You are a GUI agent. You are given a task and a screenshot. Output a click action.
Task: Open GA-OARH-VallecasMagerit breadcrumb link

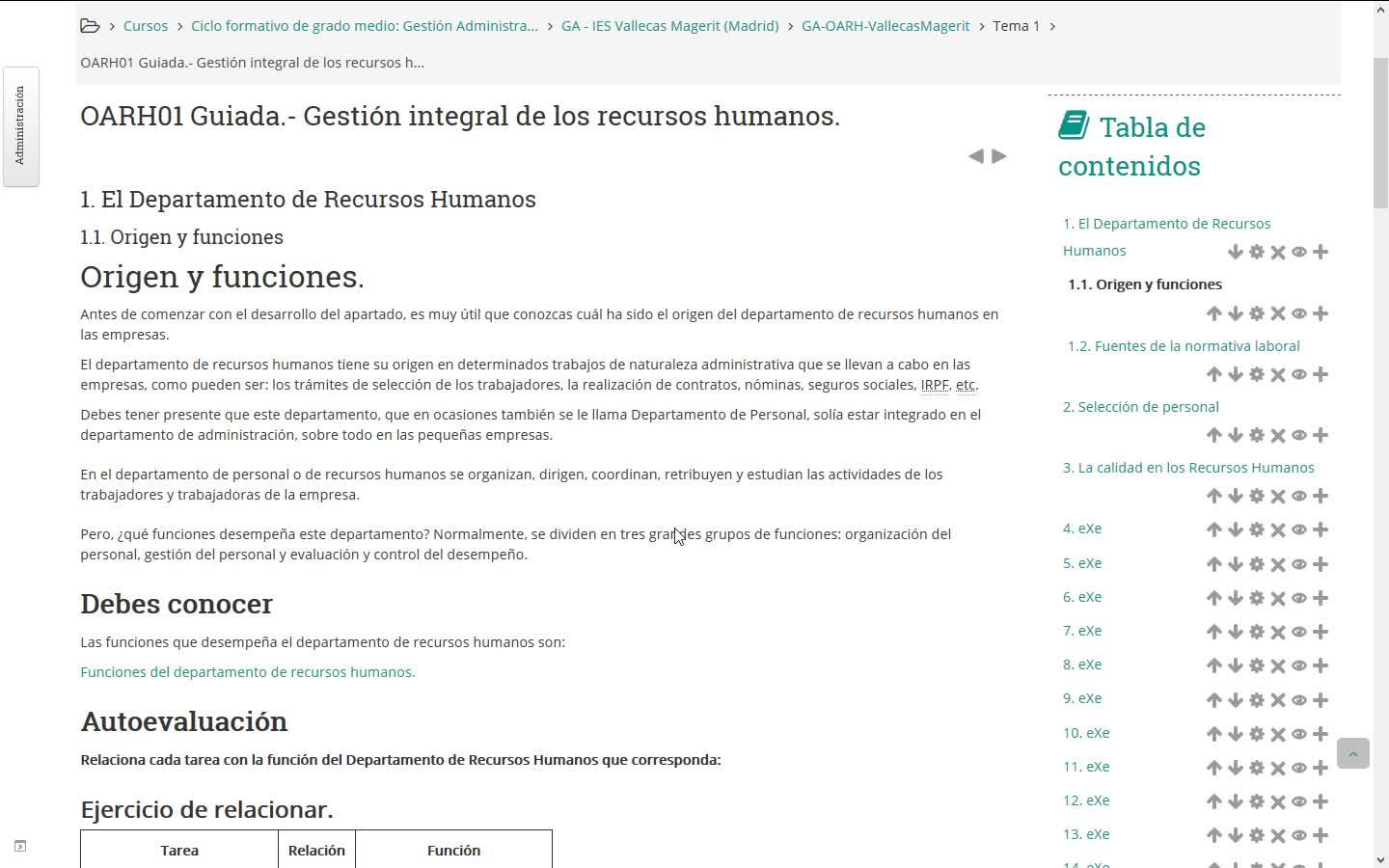[x=885, y=26]
